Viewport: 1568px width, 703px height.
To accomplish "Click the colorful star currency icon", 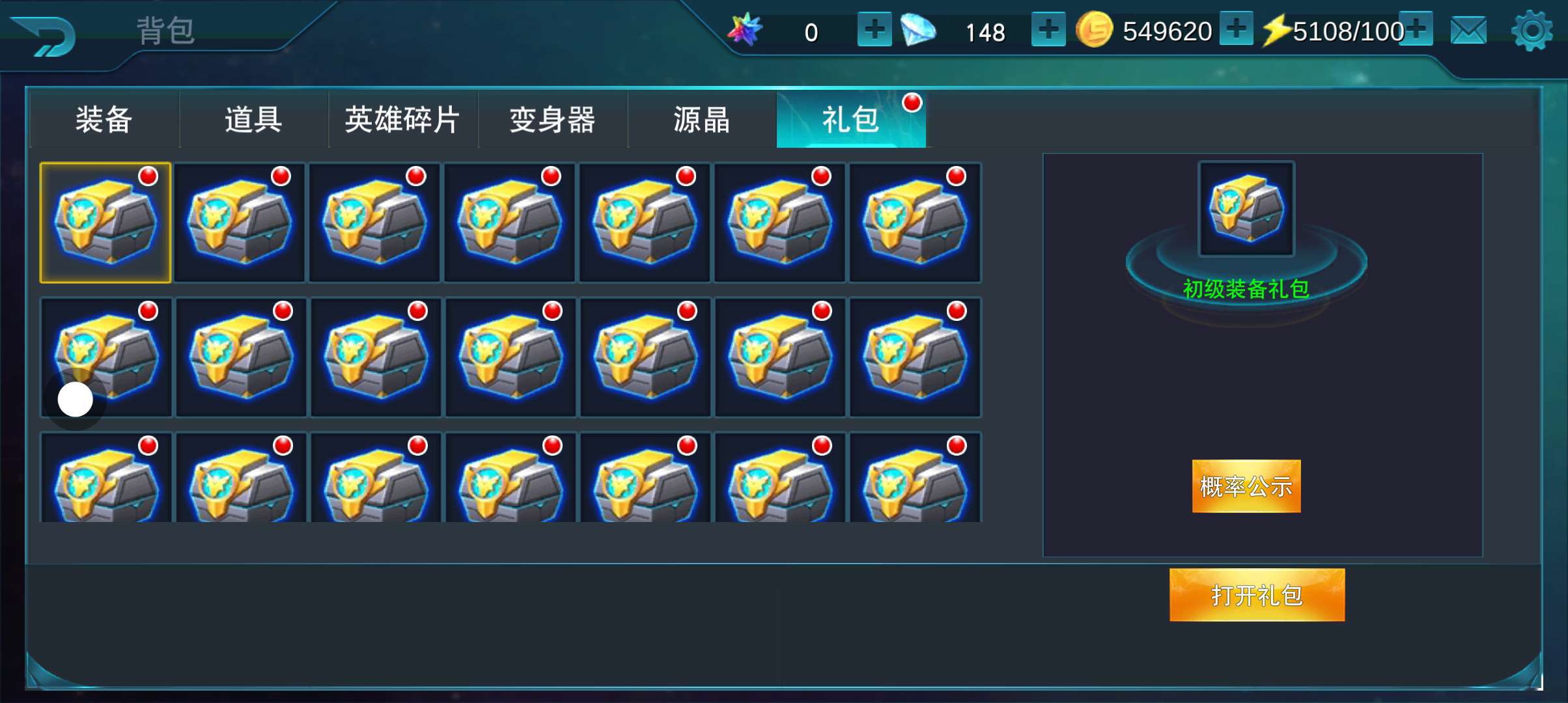I will pyautogui.click(x=745, y=29).
